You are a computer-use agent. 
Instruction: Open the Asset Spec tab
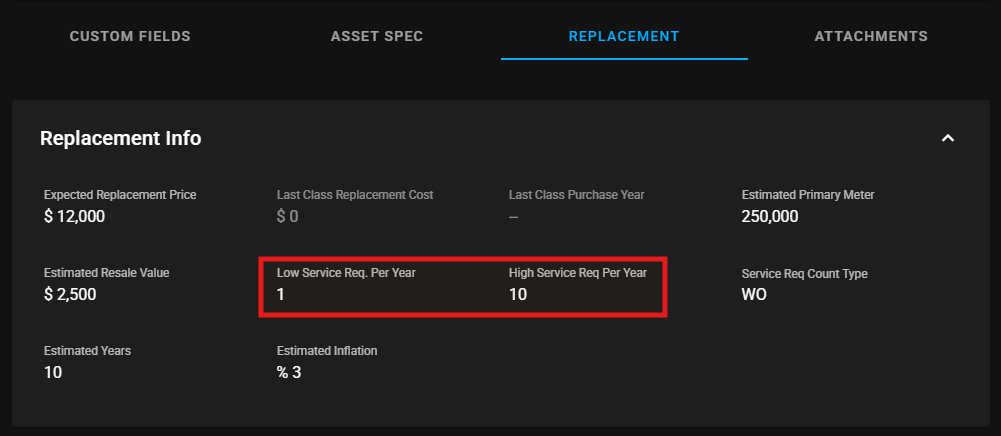(377, 36)
